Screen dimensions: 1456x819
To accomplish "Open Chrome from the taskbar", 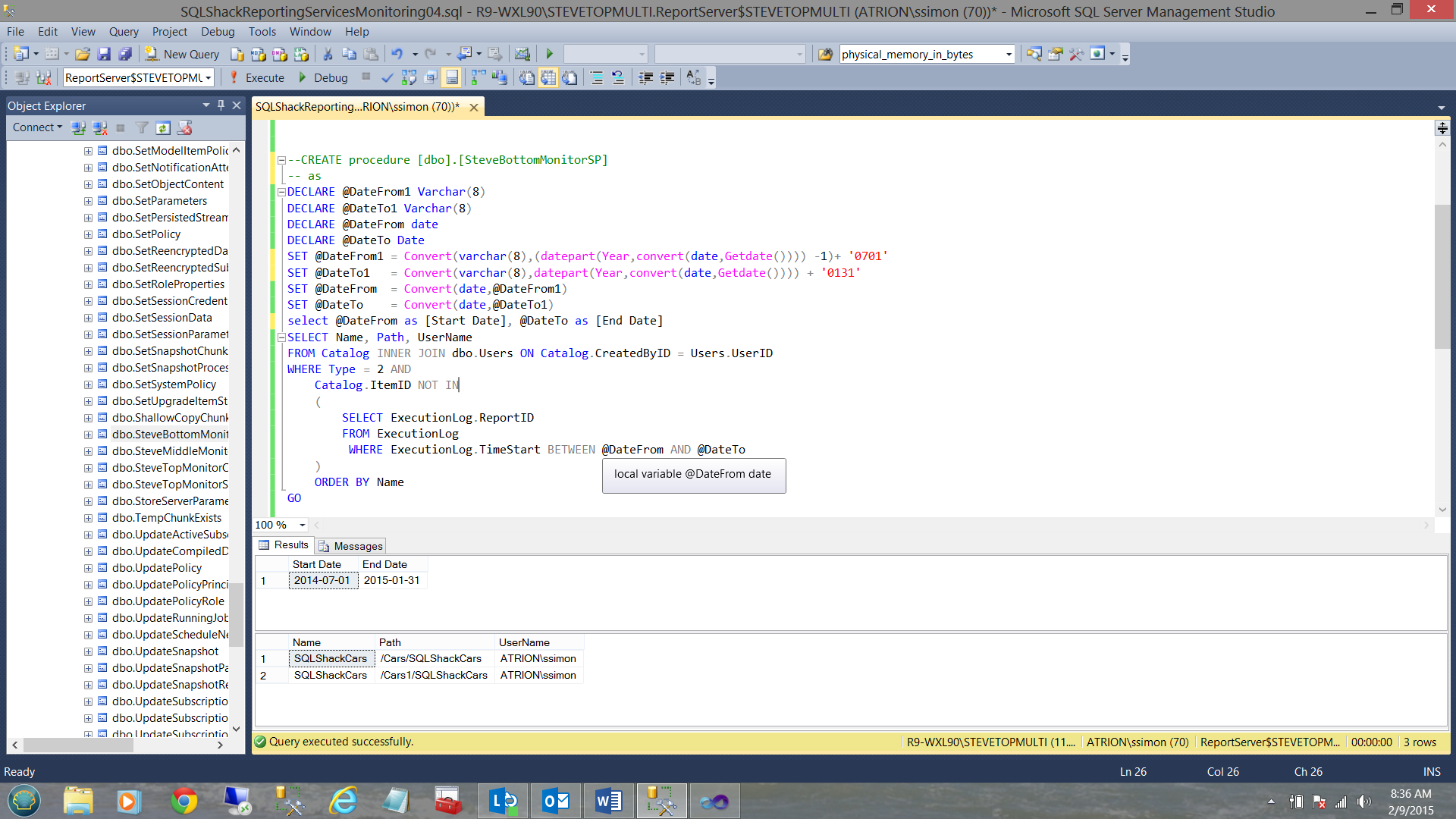I will point(184,801).
